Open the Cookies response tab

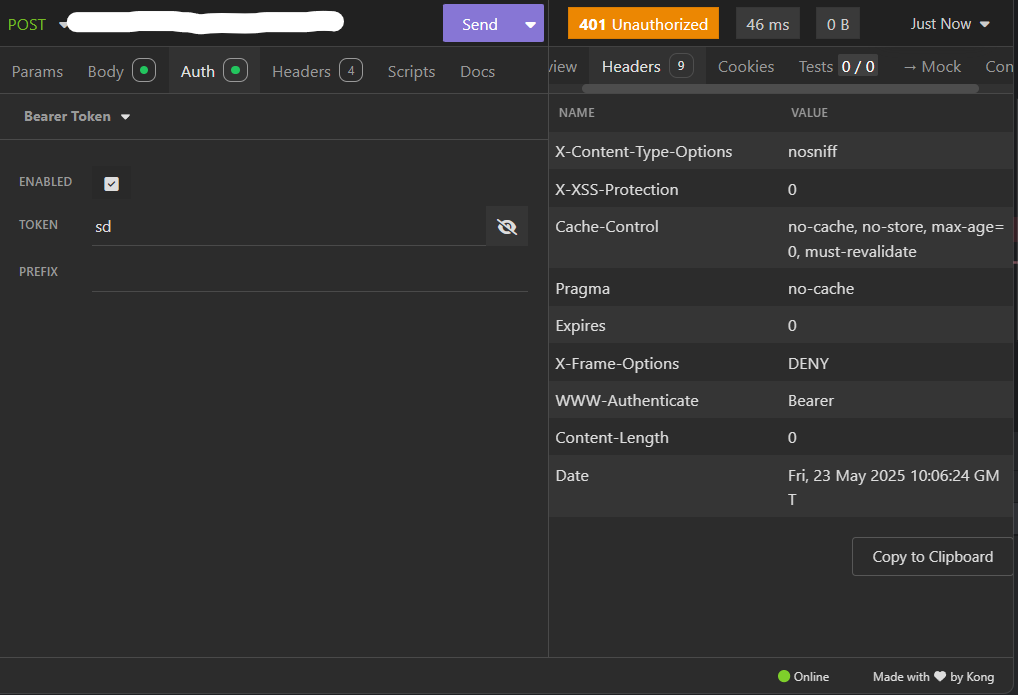point(746,66)
